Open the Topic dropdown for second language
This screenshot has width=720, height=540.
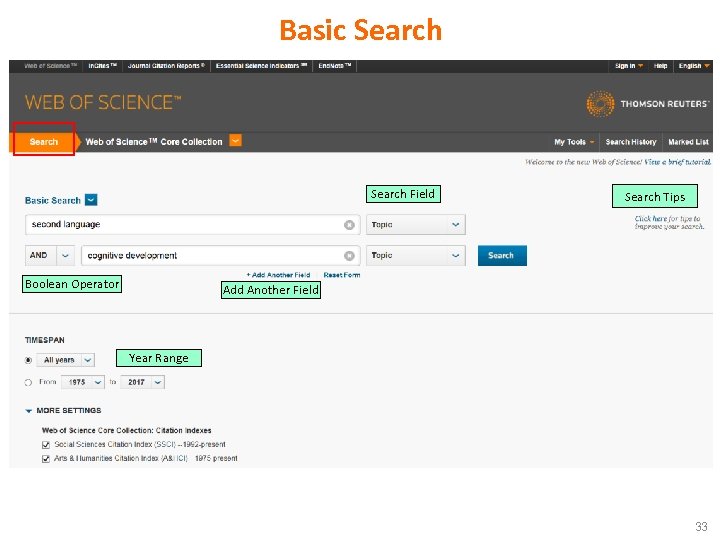pos(416,225)
